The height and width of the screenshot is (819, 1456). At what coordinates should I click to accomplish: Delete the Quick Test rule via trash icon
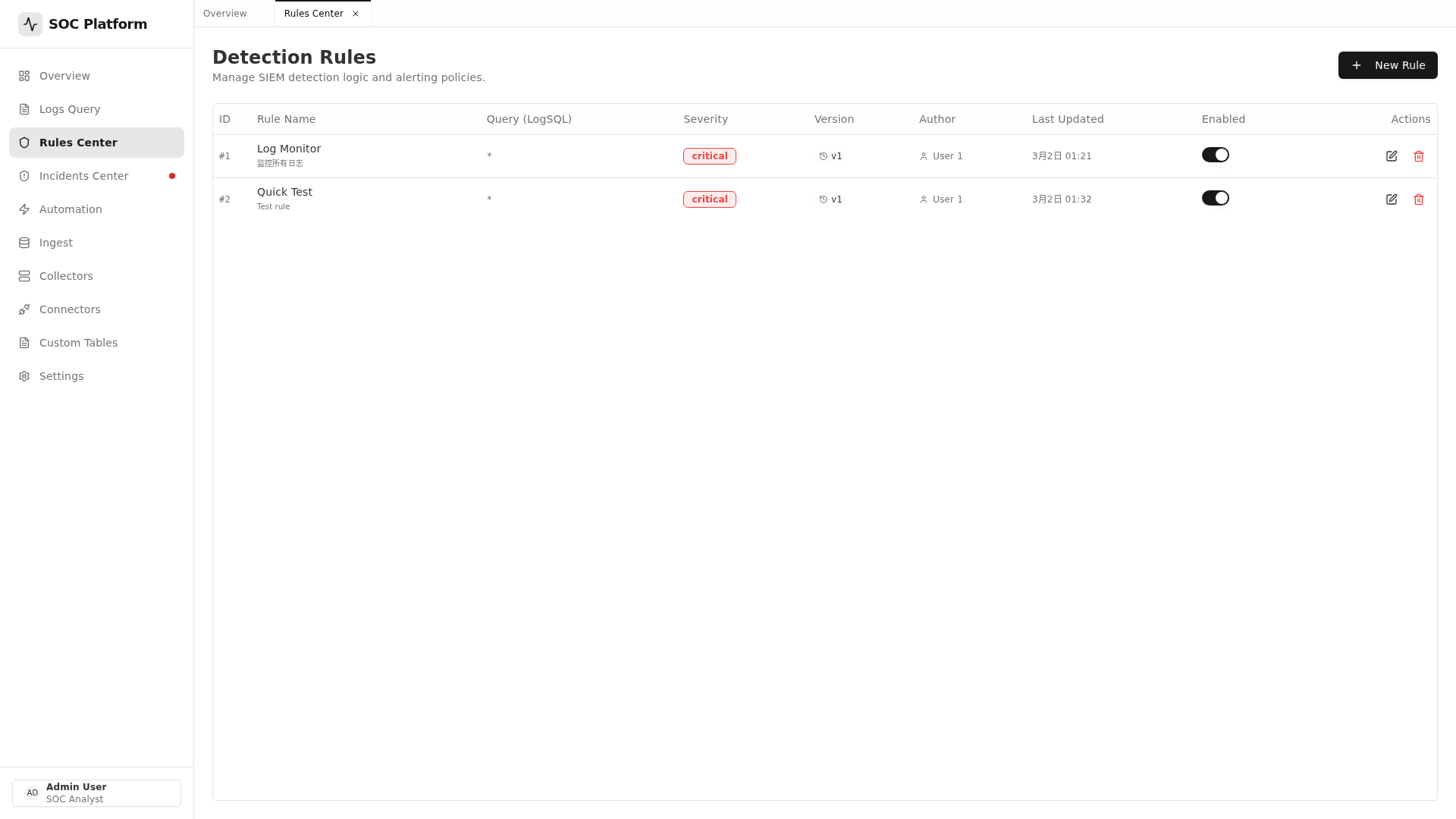click(1419, 199)
